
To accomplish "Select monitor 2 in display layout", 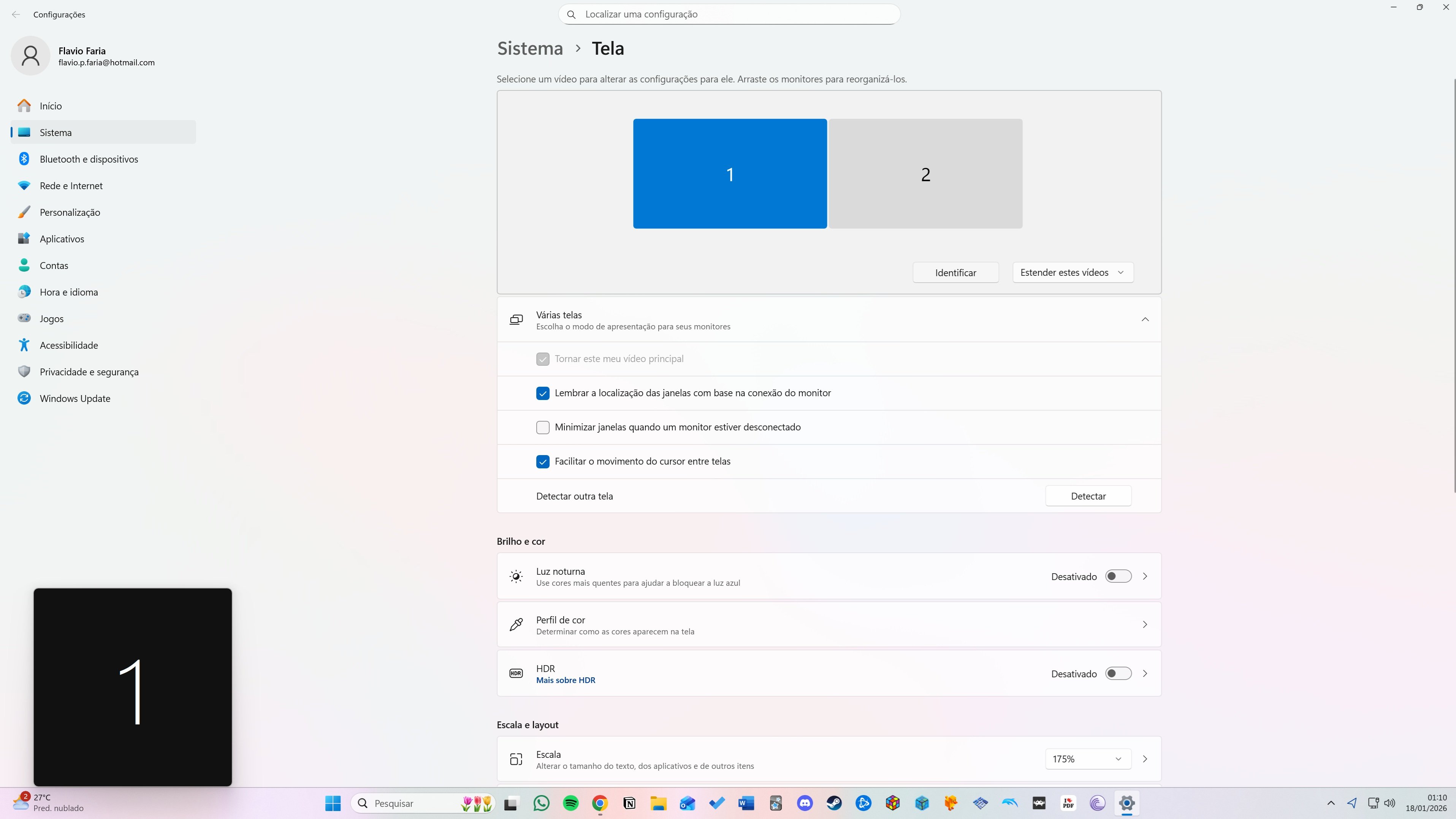I will point(925,173).
